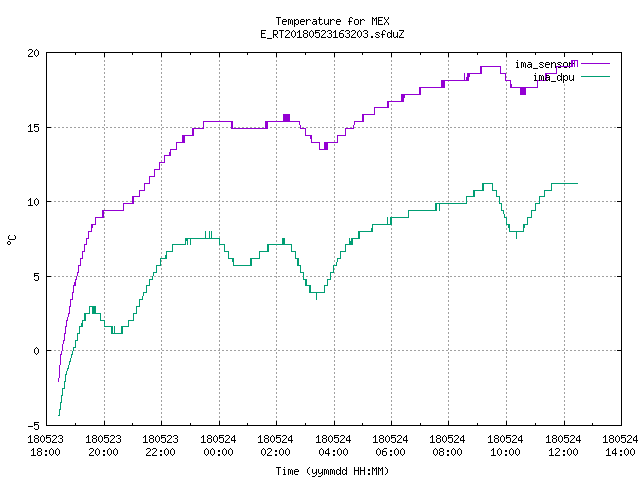Click the x-axis tick label 180523 20:00
640x480 pixels.
103,446
